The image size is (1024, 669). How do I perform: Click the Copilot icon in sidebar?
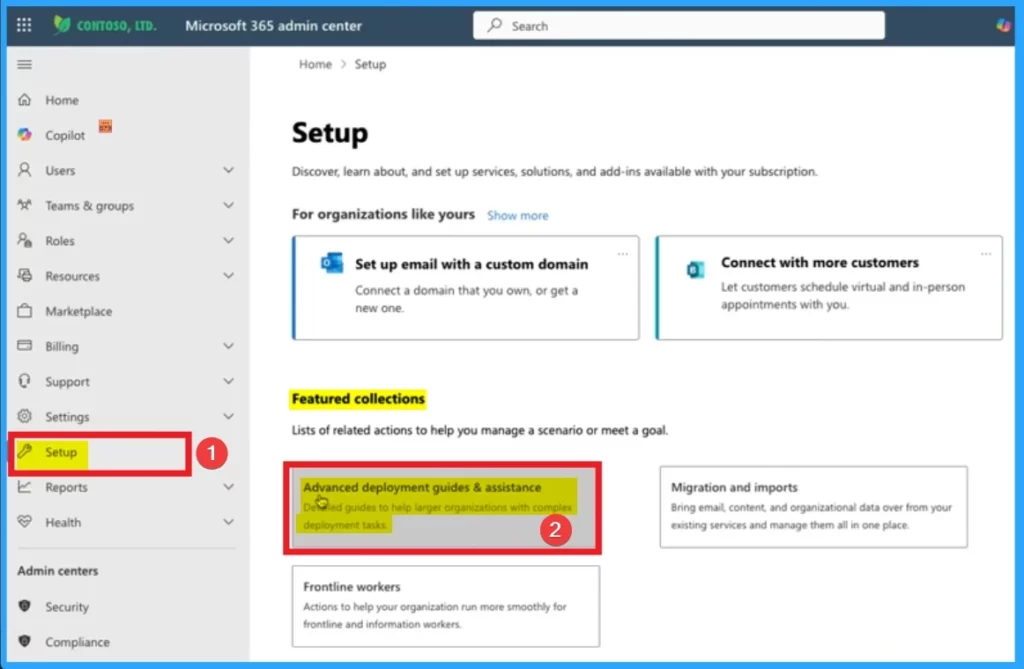[24, 135]
